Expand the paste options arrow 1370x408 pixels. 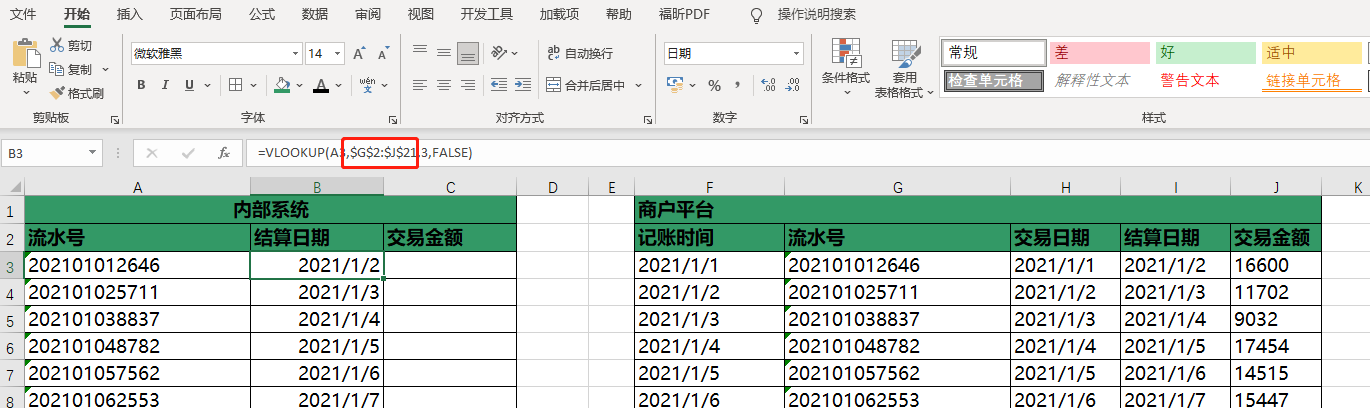pos(26,93)
